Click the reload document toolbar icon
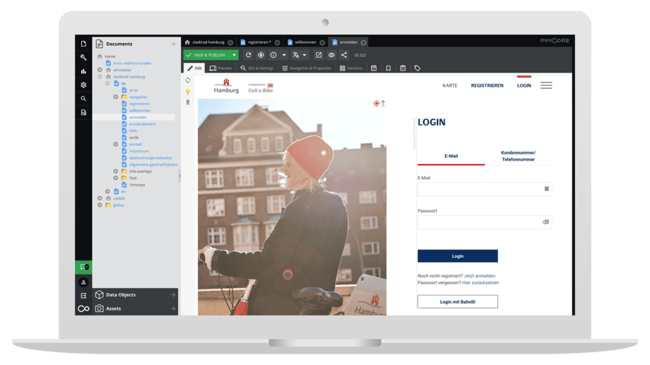Screen dimensions: 650x365 coord(248,55)
